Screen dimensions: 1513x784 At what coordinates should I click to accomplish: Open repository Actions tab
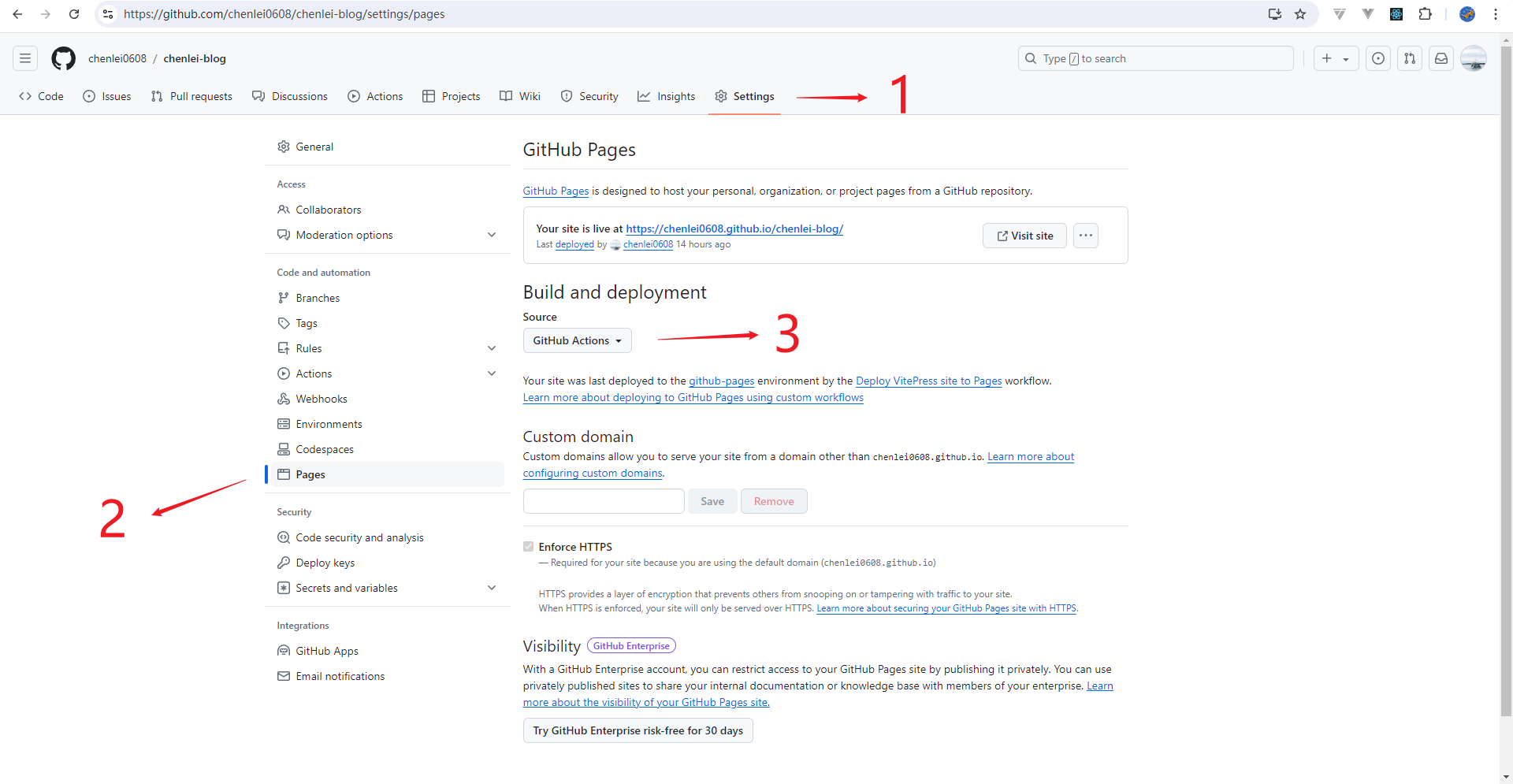click(375, 96)
